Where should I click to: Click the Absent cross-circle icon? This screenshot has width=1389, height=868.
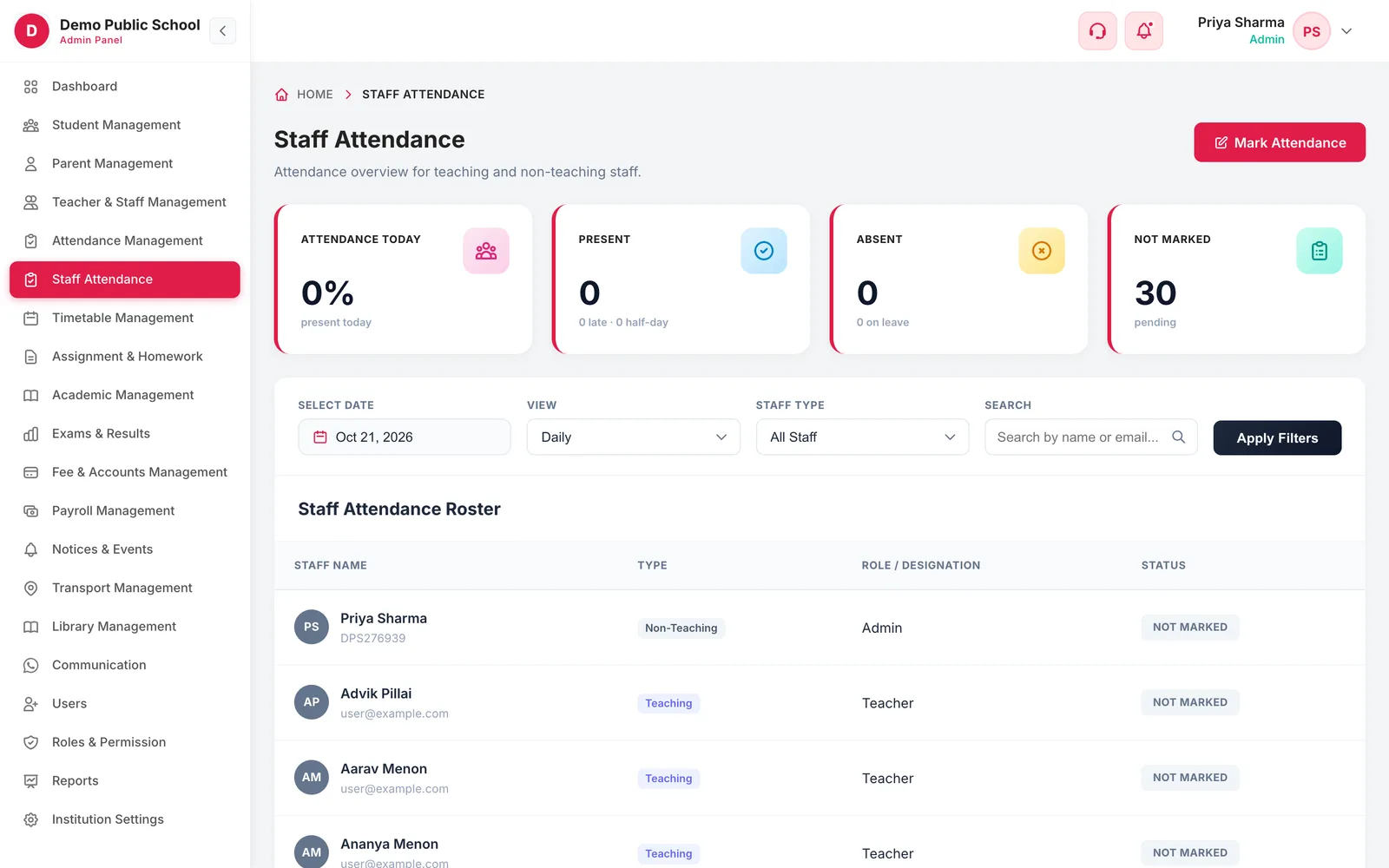tap(1042, 251)
